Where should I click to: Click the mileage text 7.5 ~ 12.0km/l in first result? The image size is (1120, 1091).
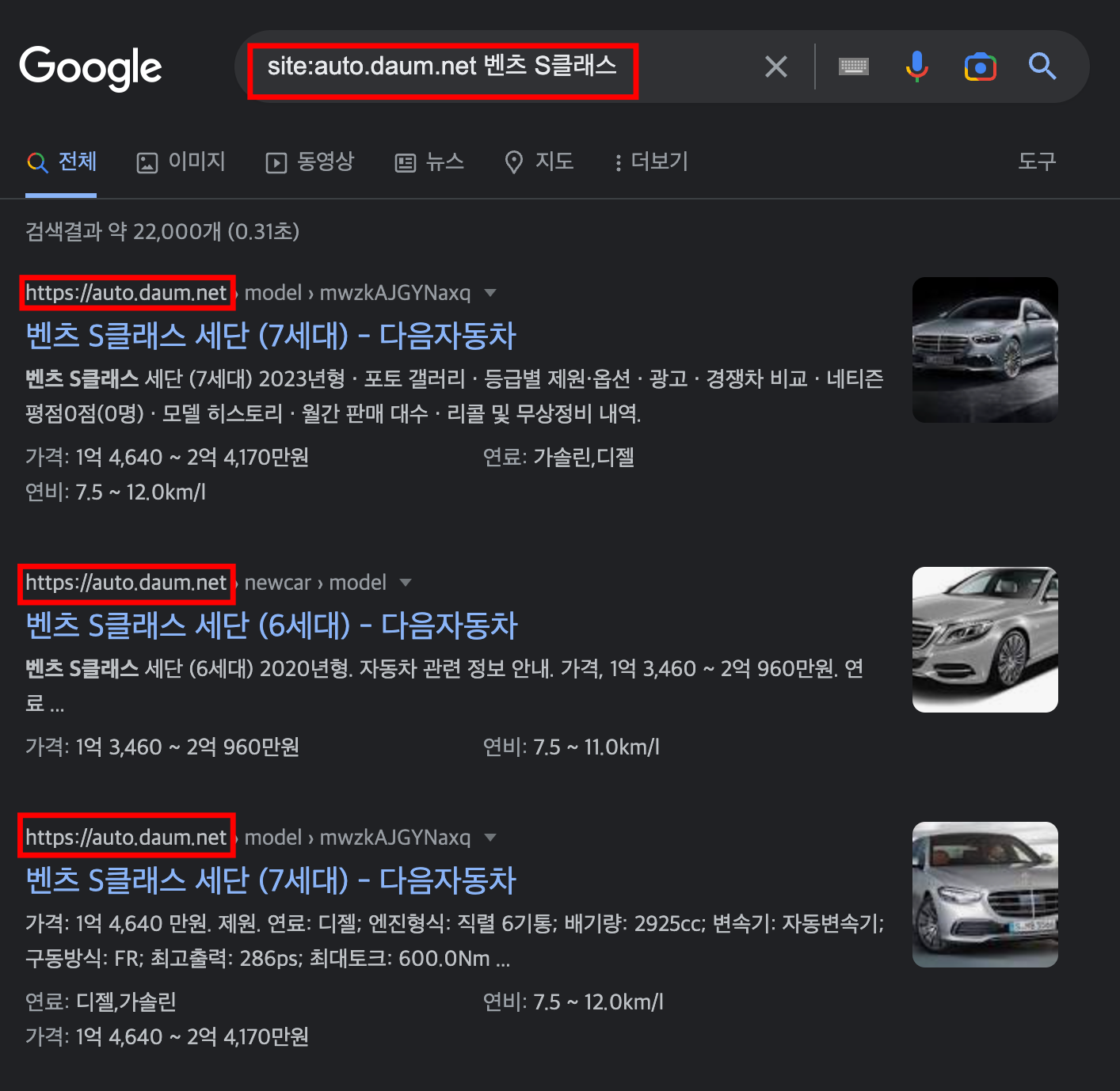pos(141,492)
